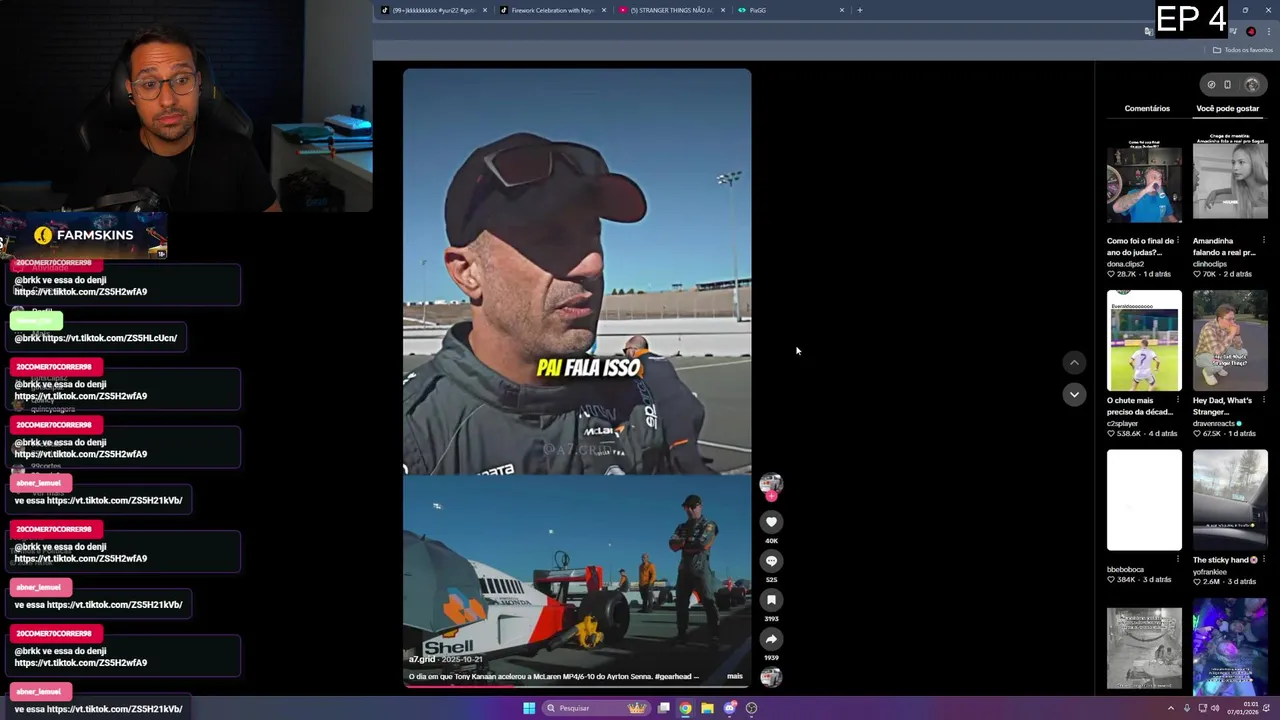The height and width of the screenshot is (720, 1280).
Task: Expand the description with mais
Action: pos(735,677)
